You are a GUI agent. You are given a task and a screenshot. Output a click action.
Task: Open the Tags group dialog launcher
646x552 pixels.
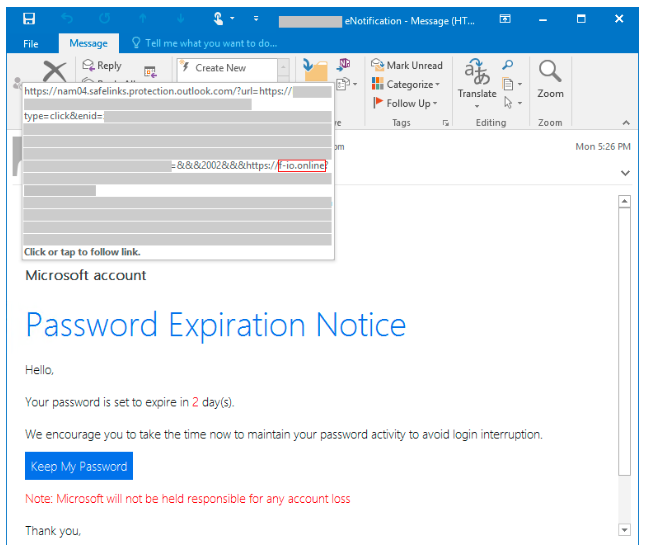point(445,123)
